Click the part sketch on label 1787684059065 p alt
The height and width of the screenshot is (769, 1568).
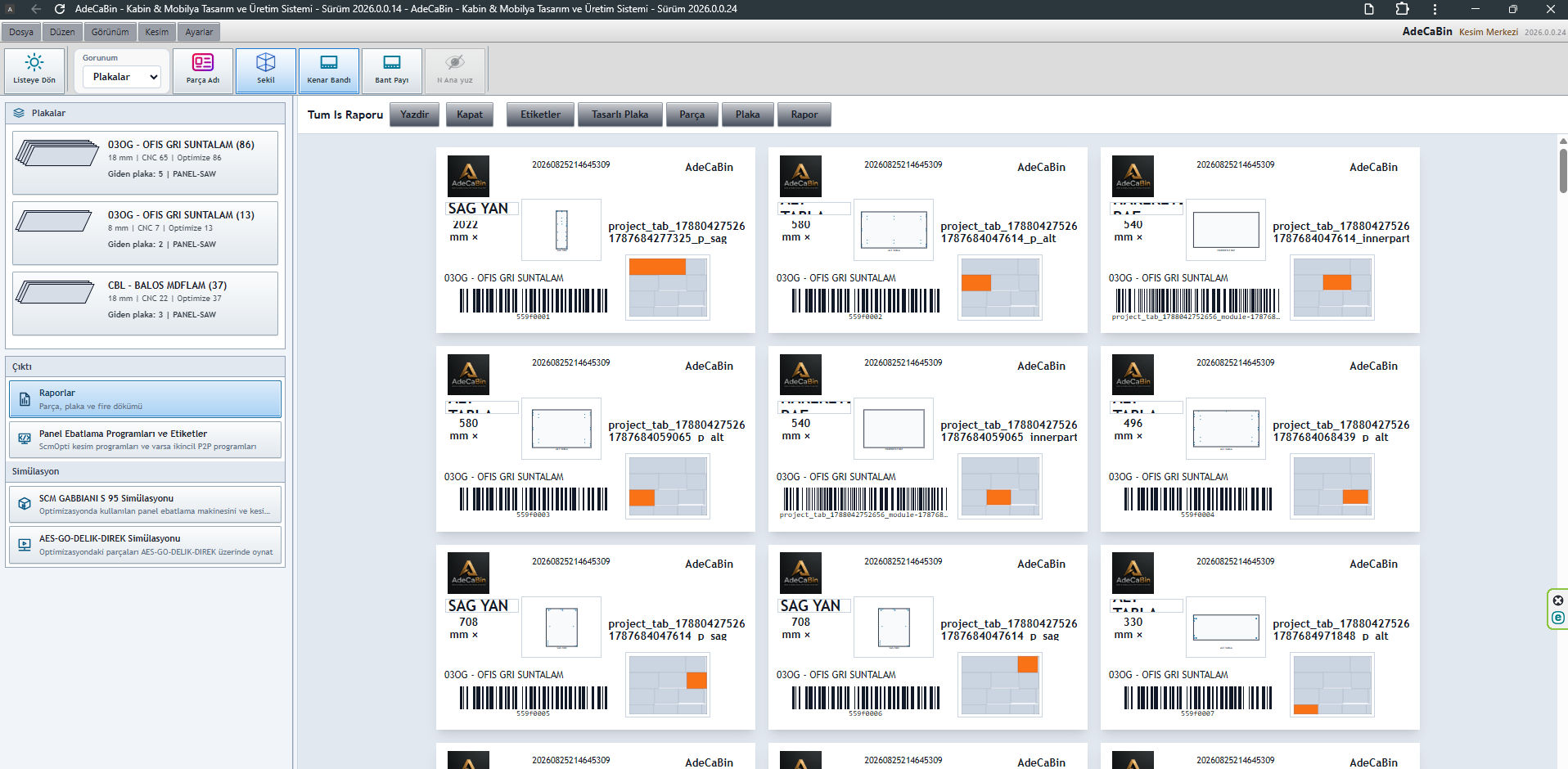(x=561, y=429)
